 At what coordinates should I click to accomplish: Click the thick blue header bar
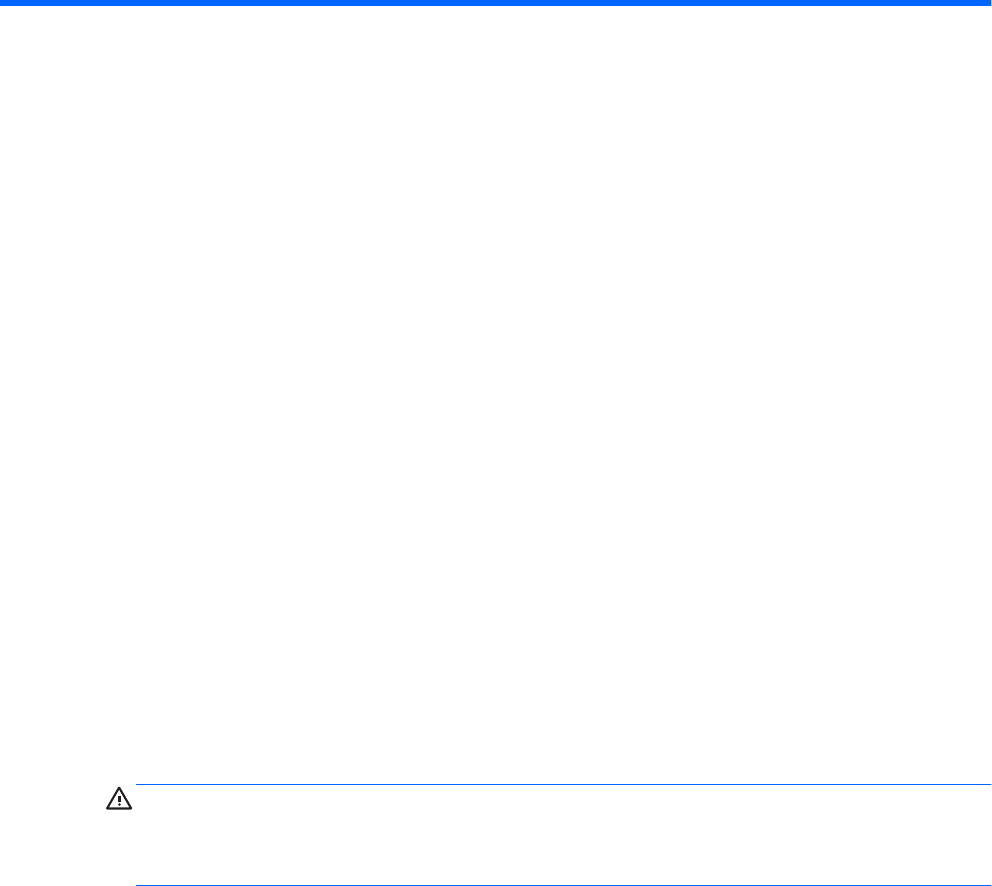[x=496, y=3]
